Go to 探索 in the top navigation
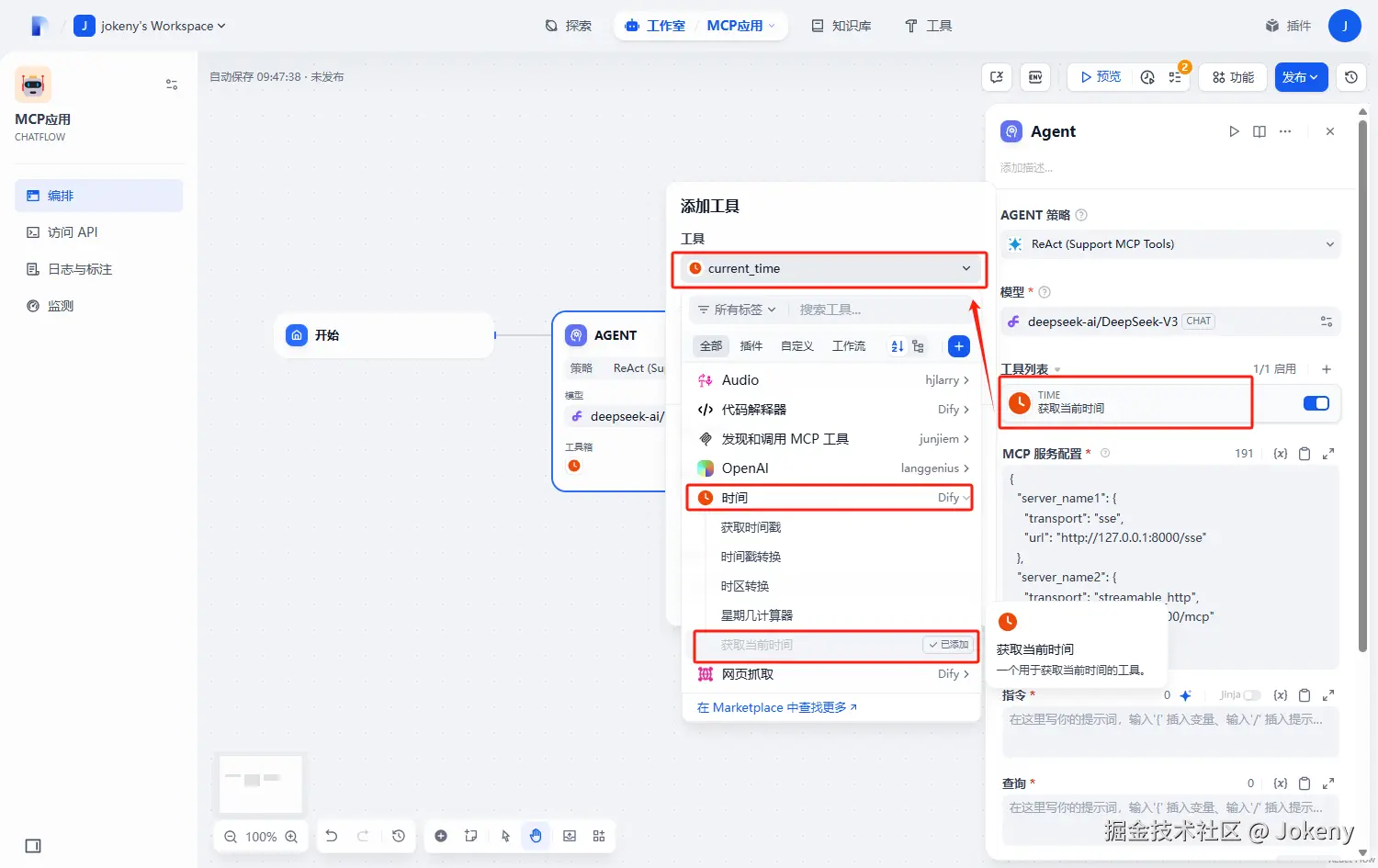 point(569,26)
